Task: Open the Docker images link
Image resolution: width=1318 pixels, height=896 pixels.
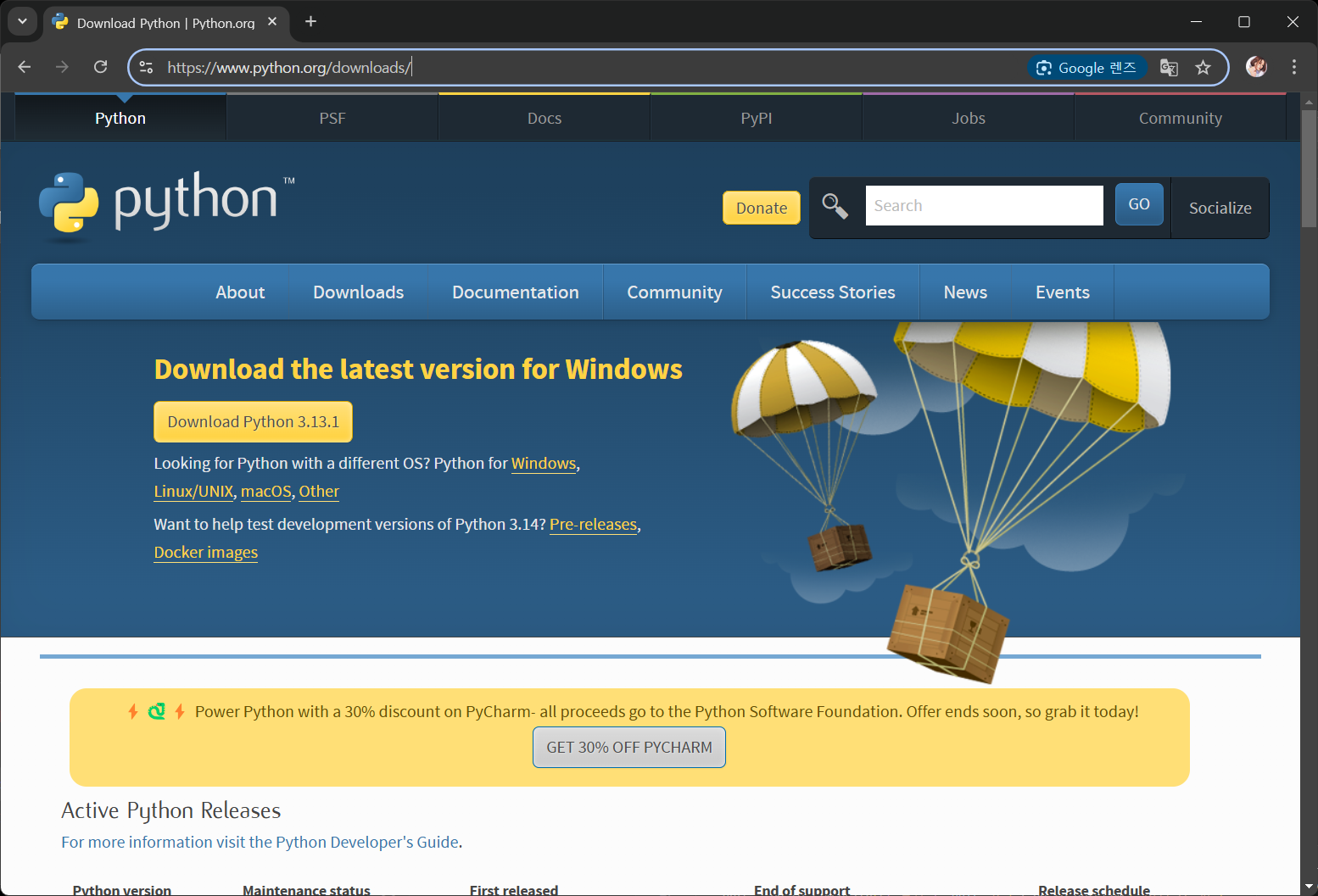Action: tap(206, 553)
